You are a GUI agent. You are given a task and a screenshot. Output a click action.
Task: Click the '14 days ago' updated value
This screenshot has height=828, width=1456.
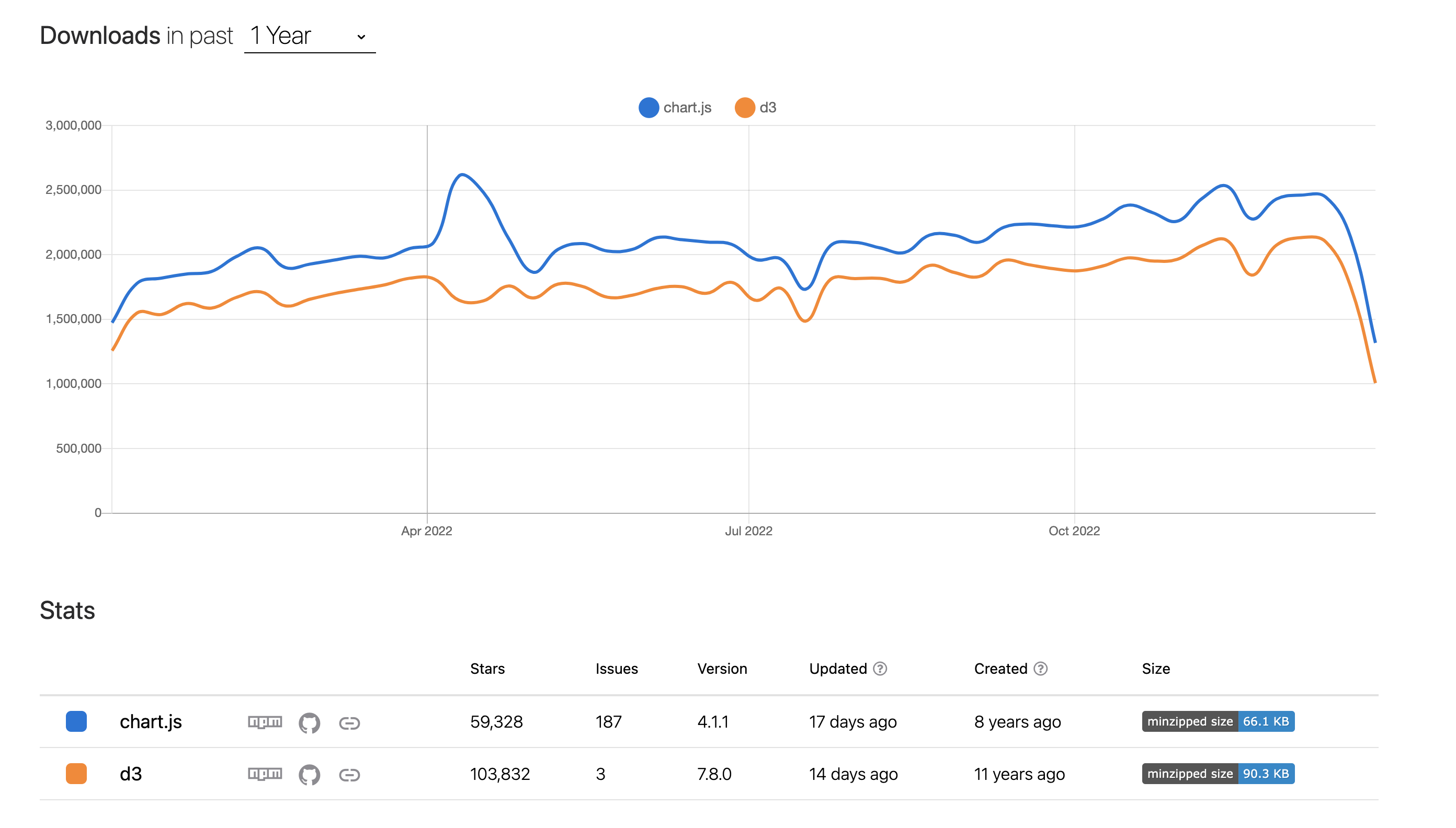[854, 775]
